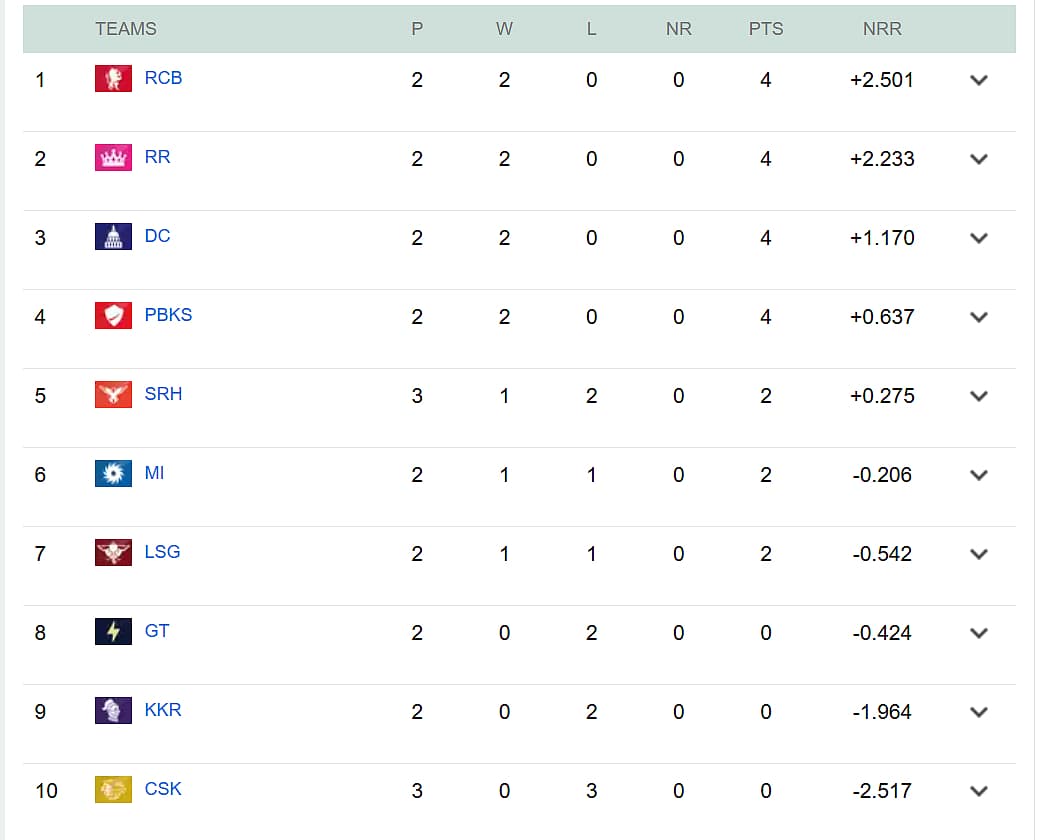
Task: Click the PTS column header
Action: point(766,29)
